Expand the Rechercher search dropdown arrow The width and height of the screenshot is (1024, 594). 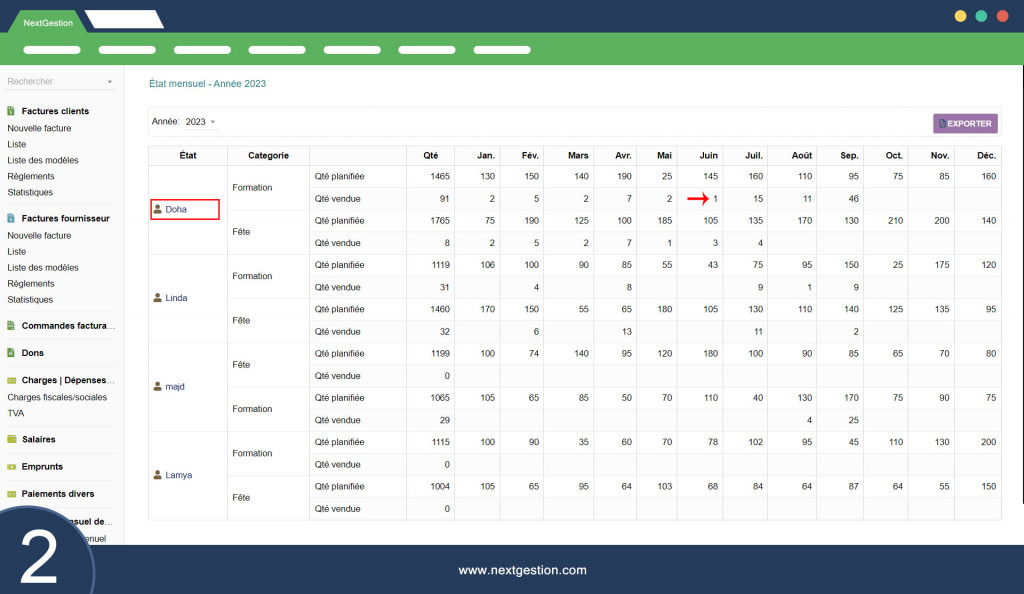click(110, 82)
